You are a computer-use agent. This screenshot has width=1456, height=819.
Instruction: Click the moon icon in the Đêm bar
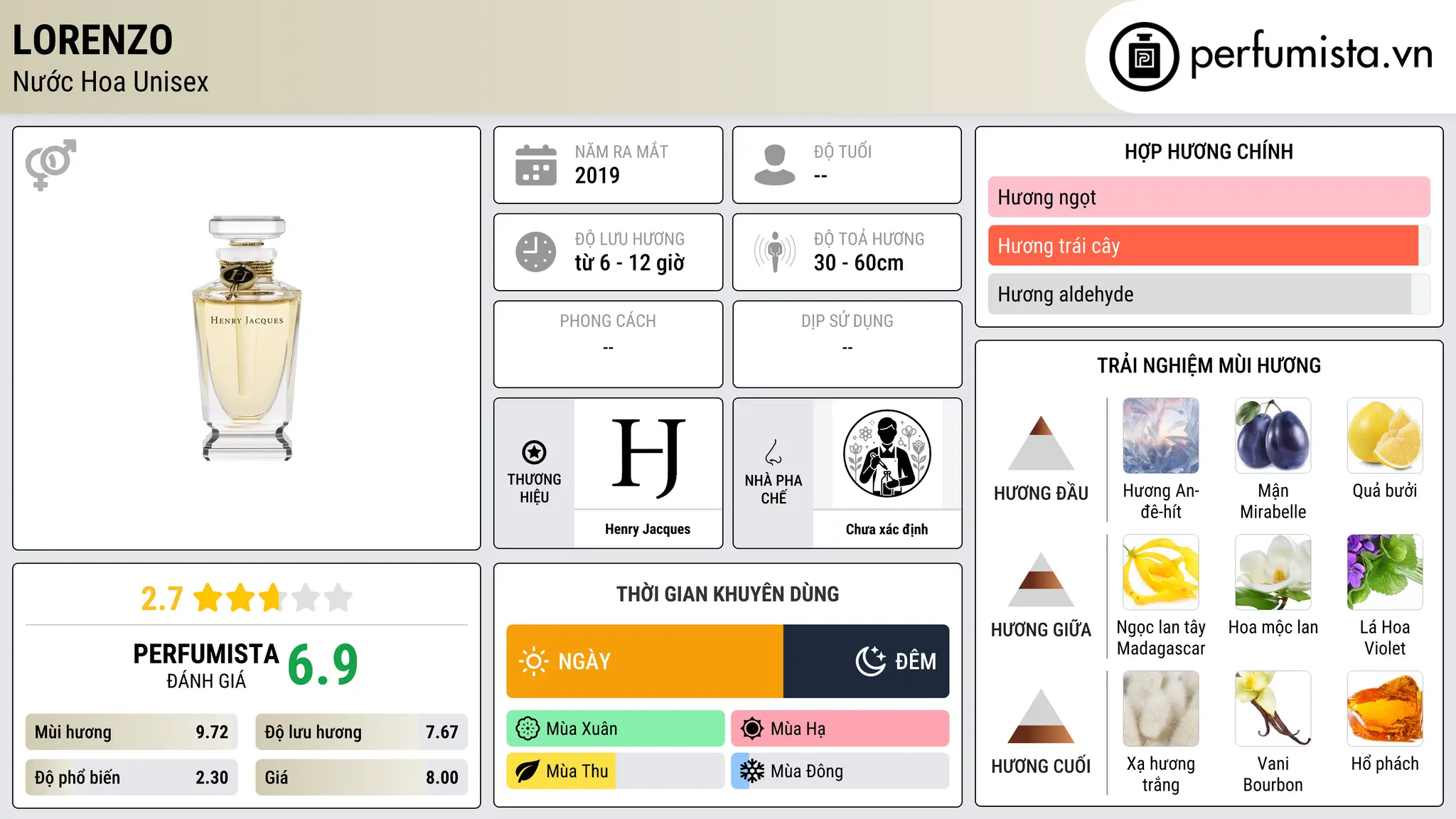(x=871, y=661)
